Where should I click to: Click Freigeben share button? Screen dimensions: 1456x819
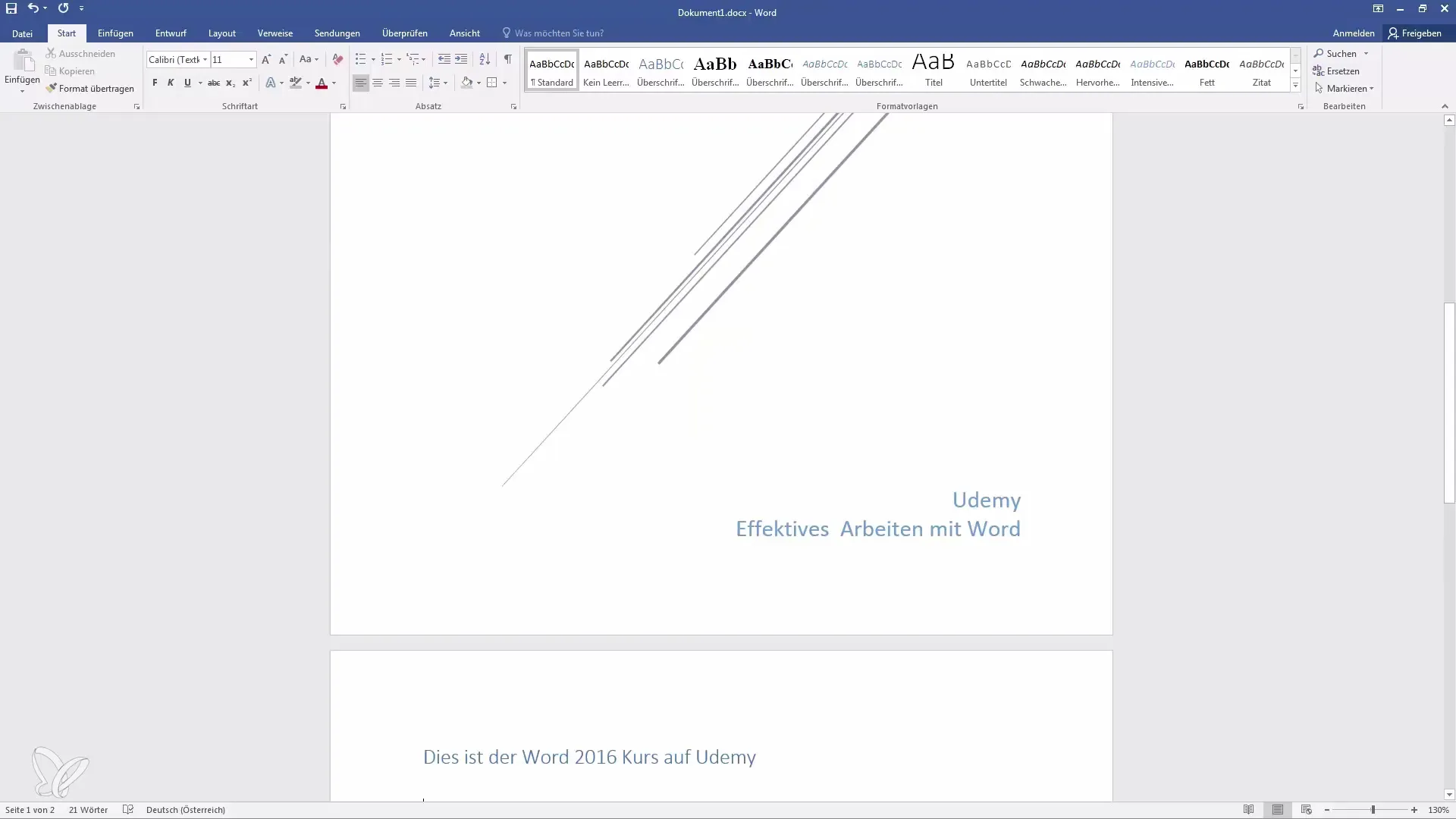point(1415,33)
